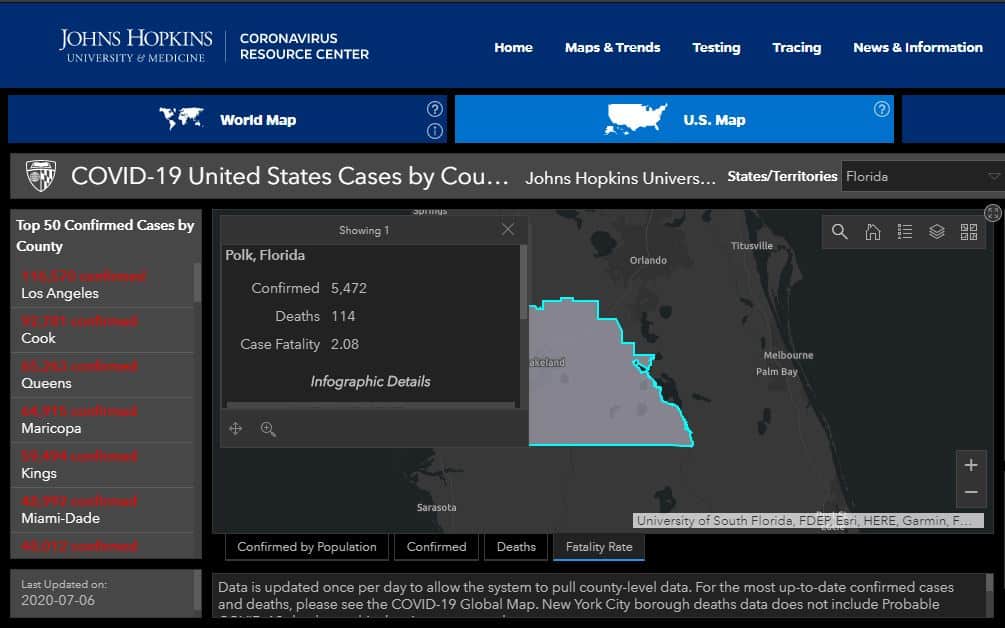Select the Deaths tab
1005x628 pixels.
pos(516,547)
